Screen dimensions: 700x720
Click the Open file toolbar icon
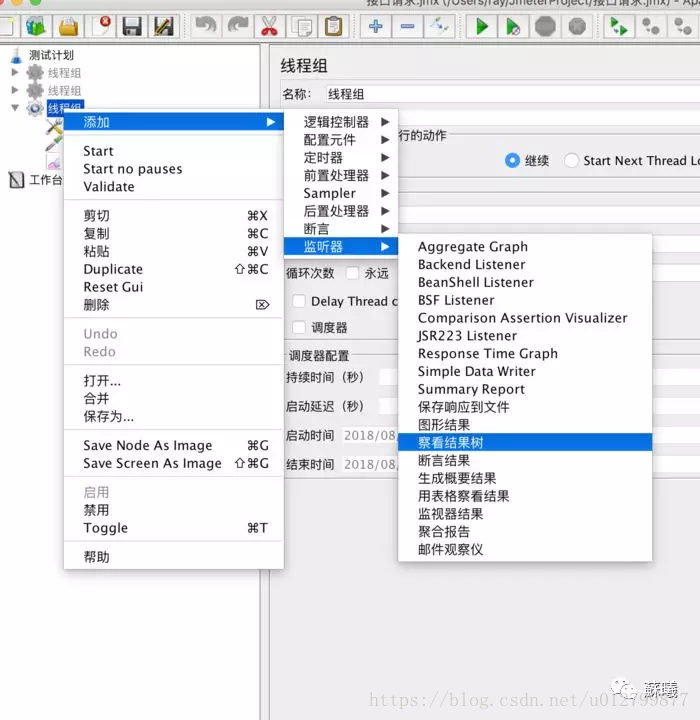point(68,27)
